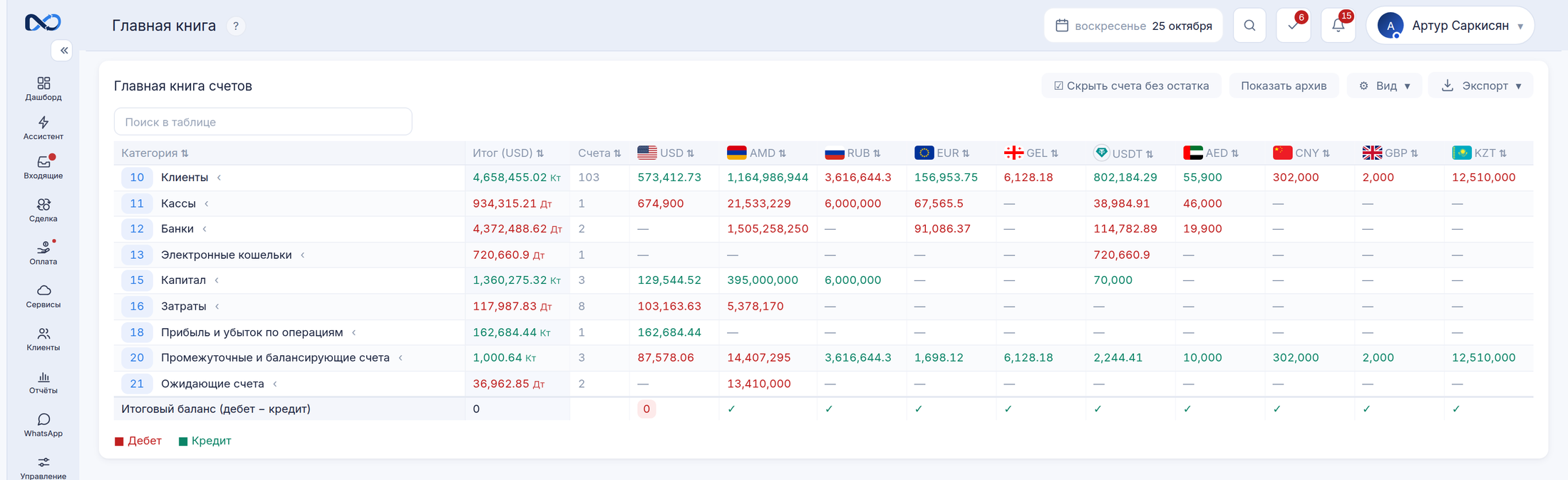Open Управление settings section
The image size is (1568, 480).
coord(43,467)
